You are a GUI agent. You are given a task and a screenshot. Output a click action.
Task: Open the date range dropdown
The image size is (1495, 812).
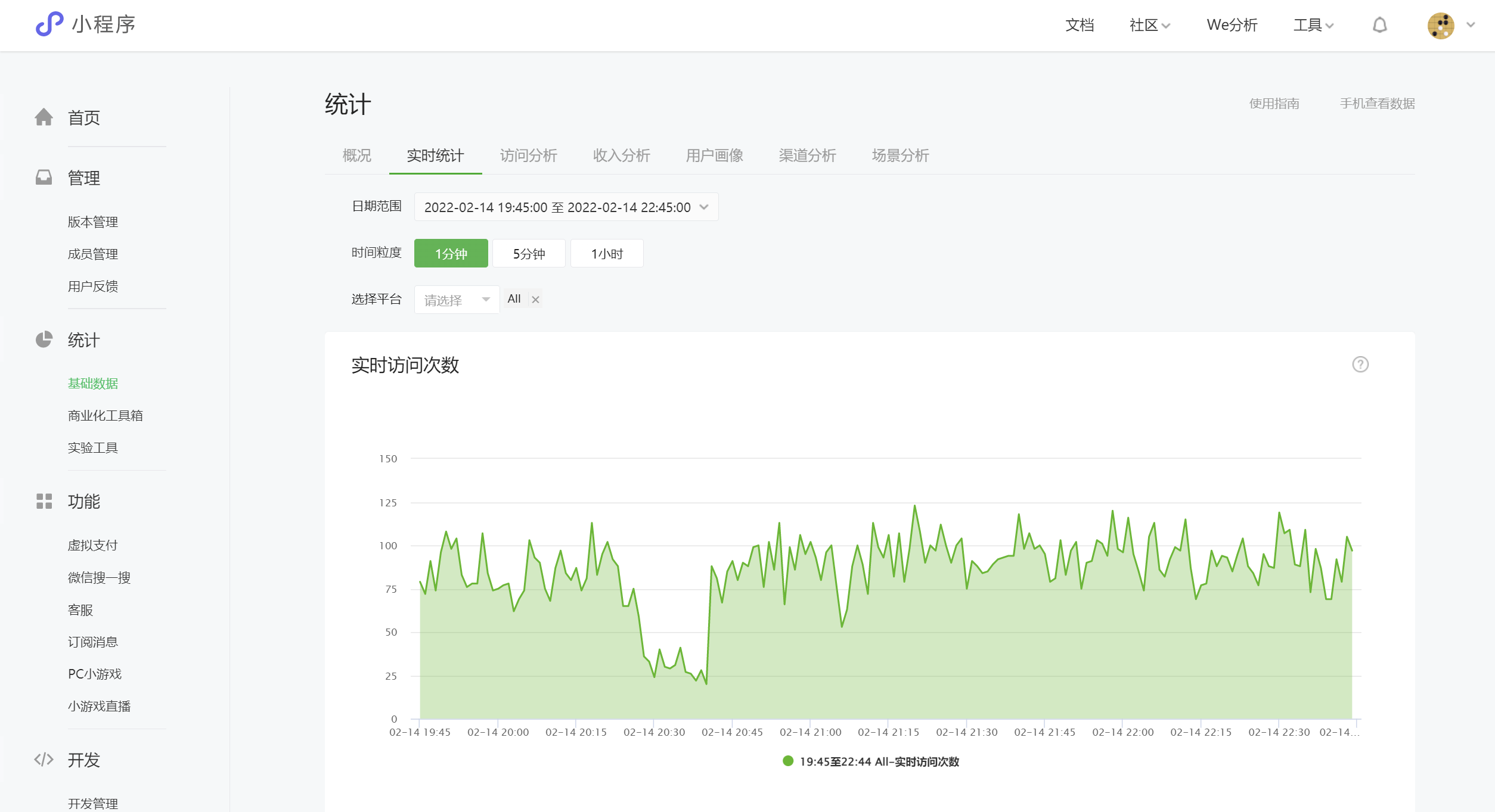[x=566, y=207]
